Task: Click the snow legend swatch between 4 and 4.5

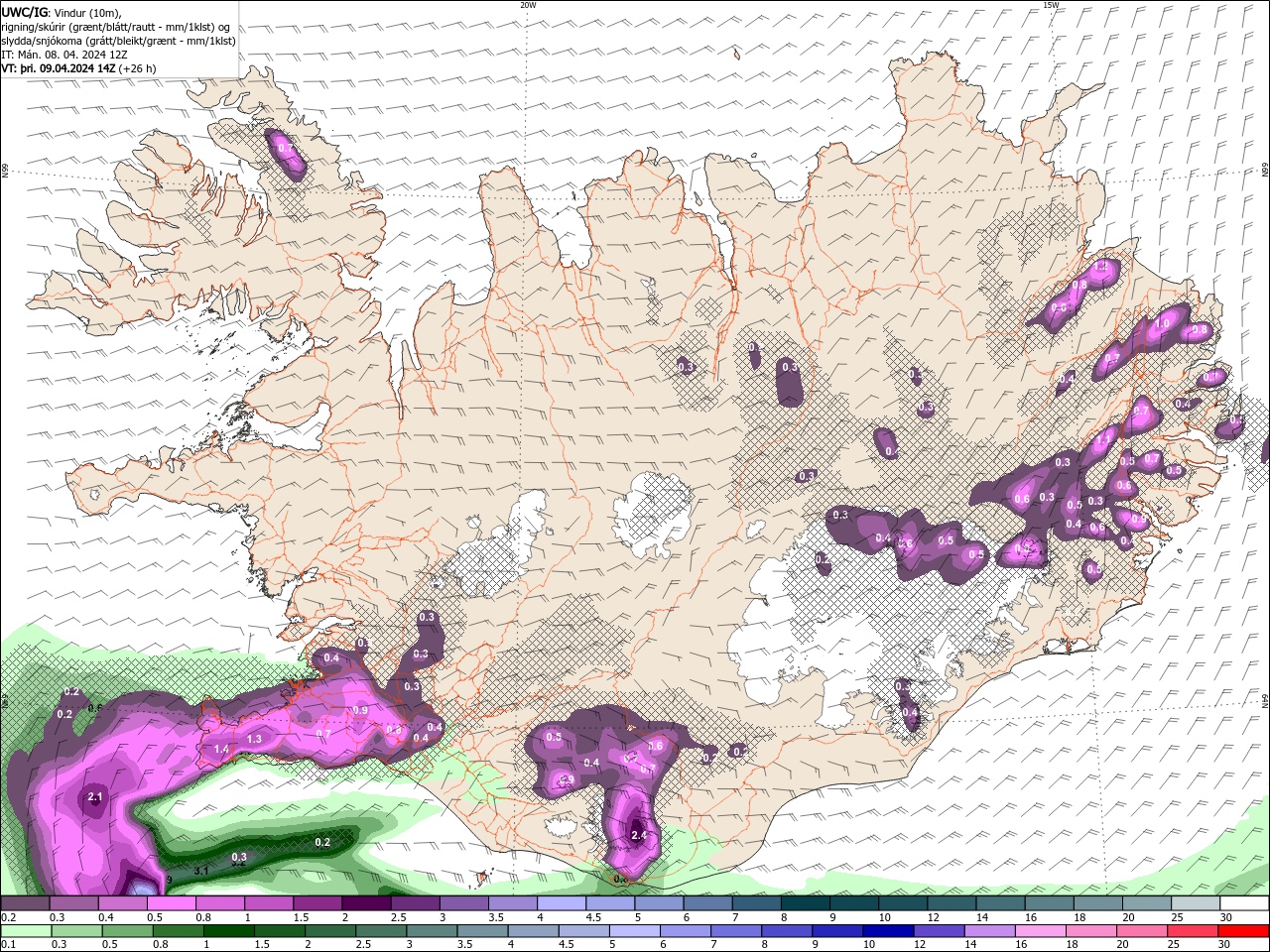Action: pos(561,903)
